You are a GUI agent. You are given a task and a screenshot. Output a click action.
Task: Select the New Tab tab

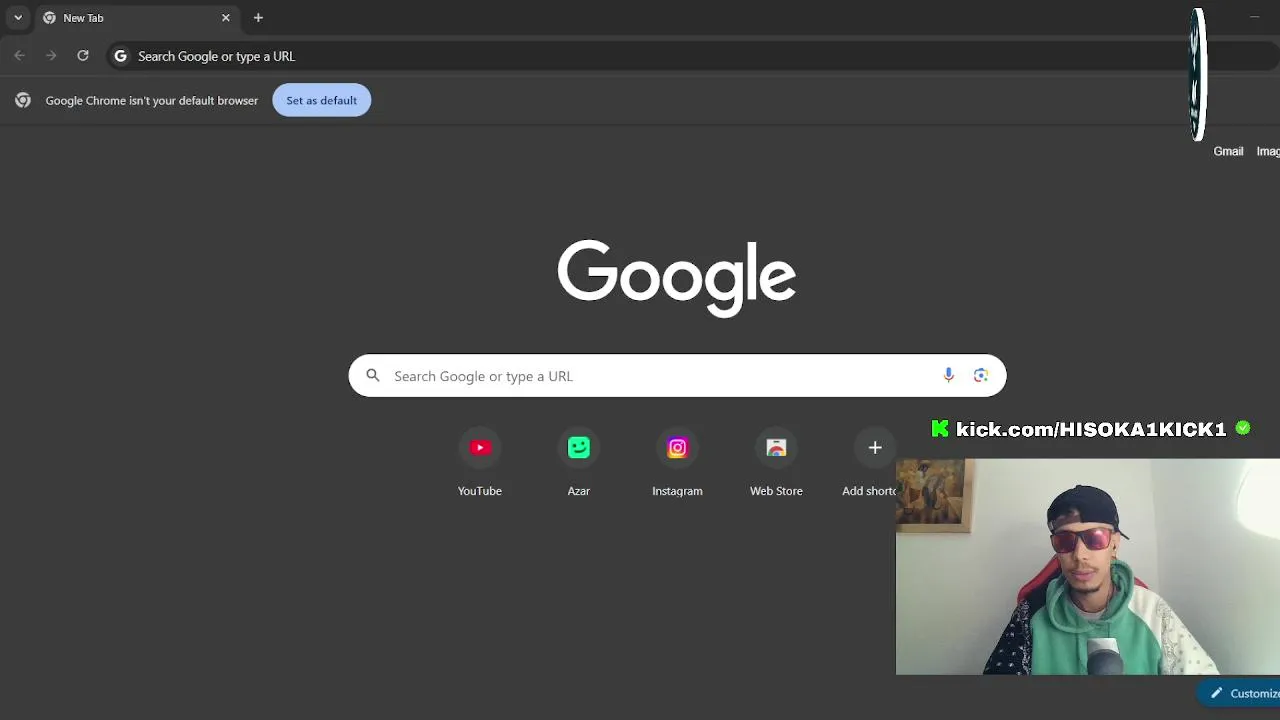point(136,18)
